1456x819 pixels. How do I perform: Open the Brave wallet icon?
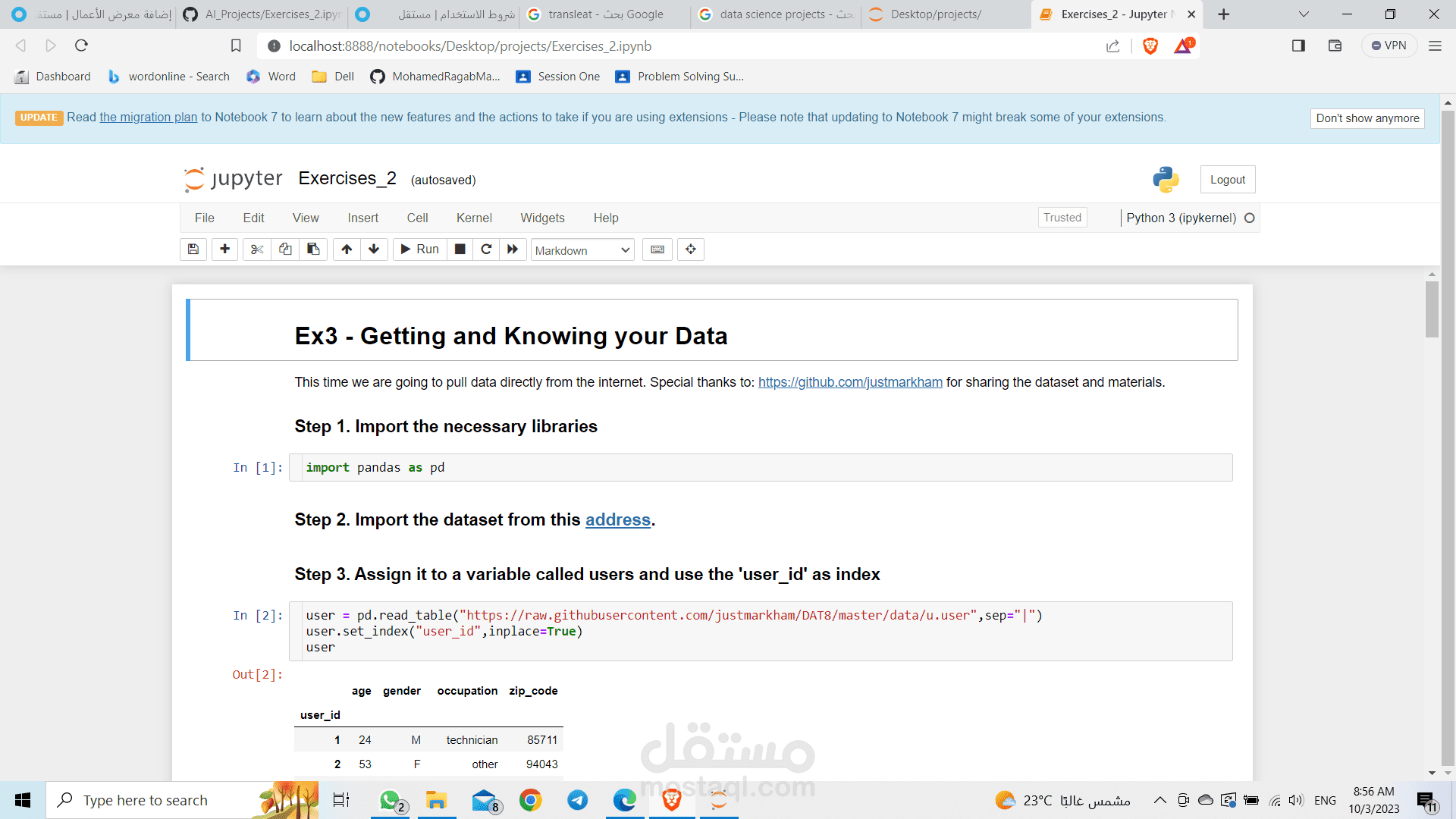point(1335,45)
